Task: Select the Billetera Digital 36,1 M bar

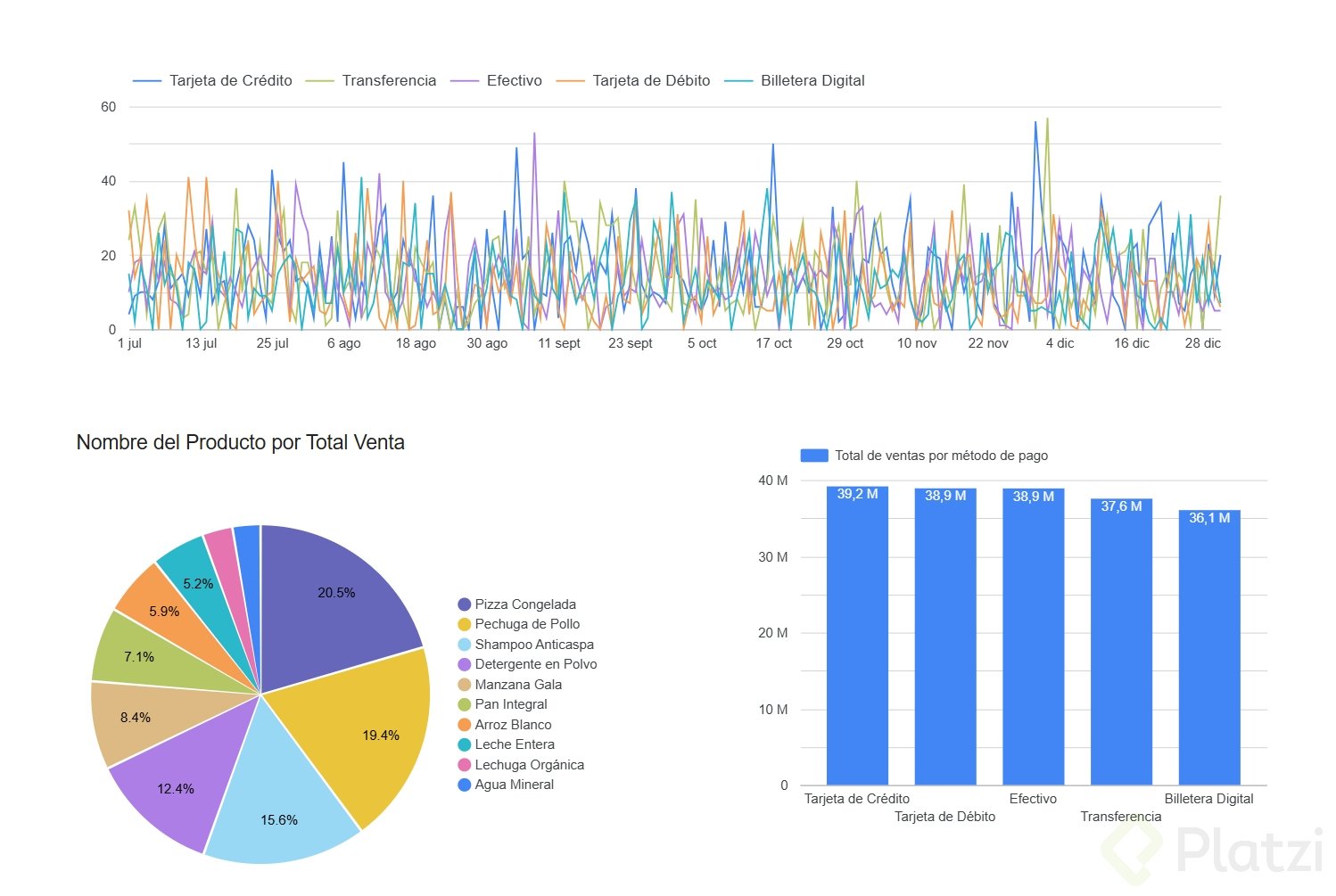Action: tap(1209, 647)
